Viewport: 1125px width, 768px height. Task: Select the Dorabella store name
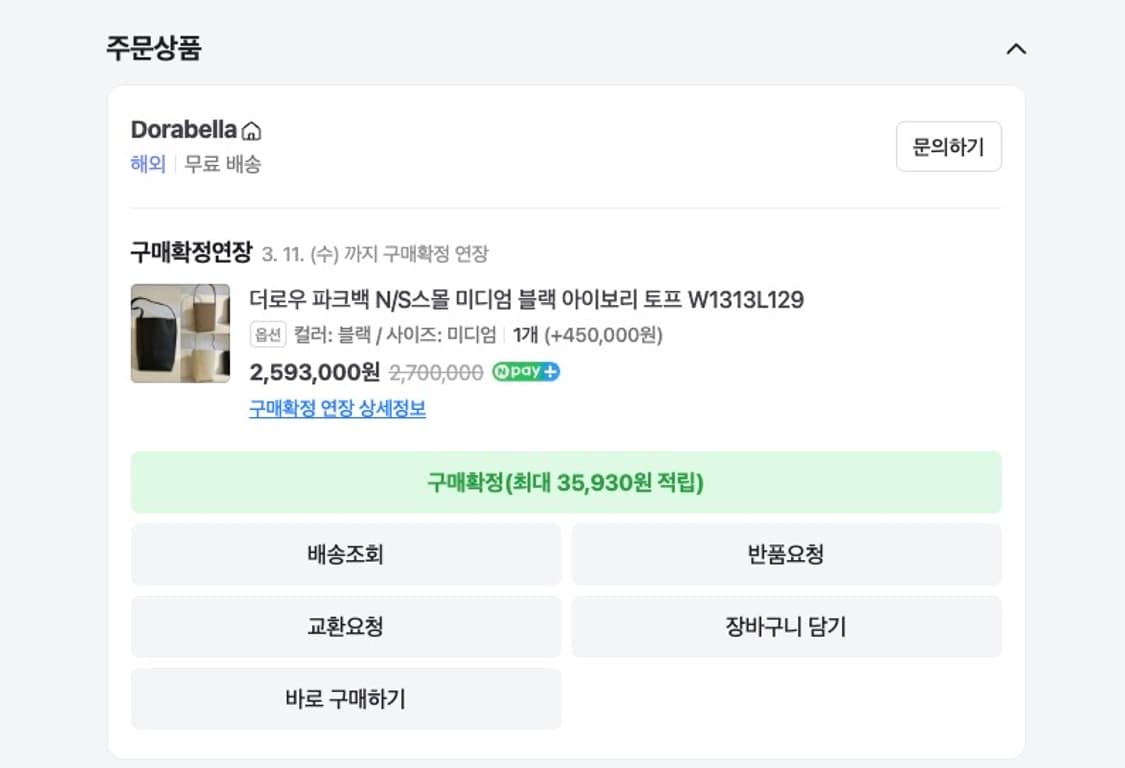point(185,128)
